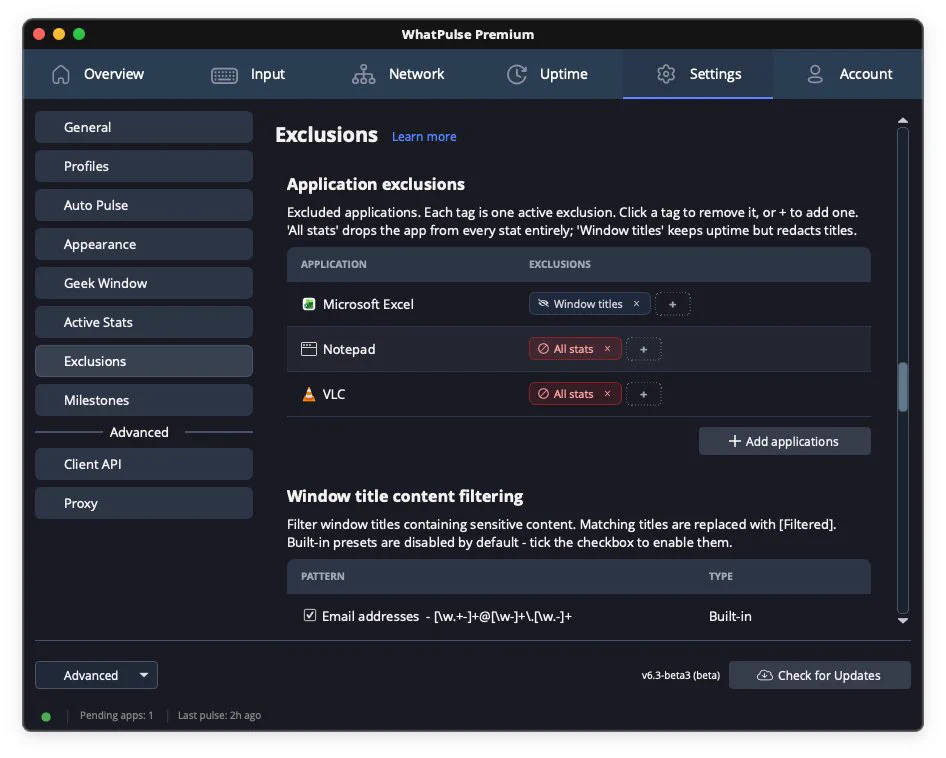The height and width of the screenshot is (758, 946).
Task: Add an exclusion to Notepad row
Action: point(644,349)
